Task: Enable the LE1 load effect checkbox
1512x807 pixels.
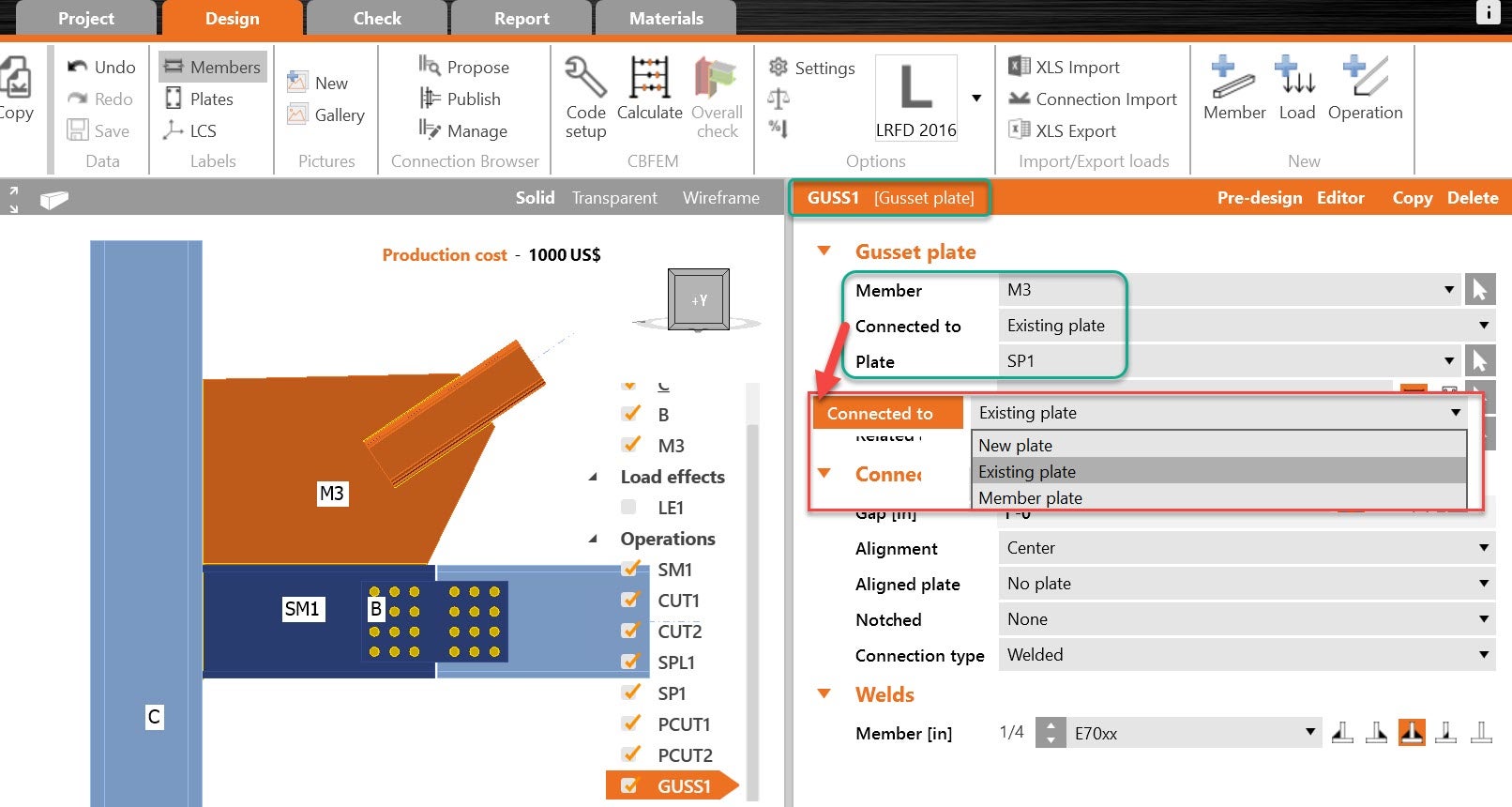Action: 629,507
